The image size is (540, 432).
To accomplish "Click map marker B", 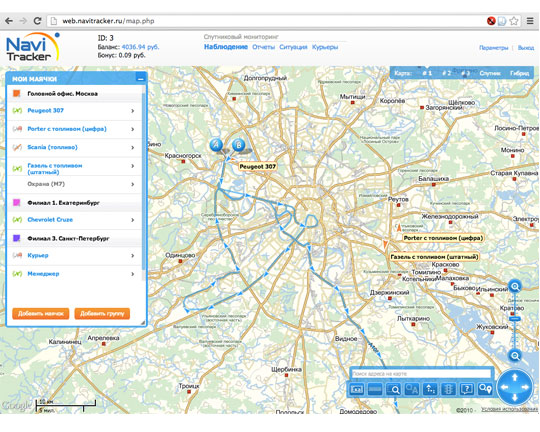I will pos(238,145).
